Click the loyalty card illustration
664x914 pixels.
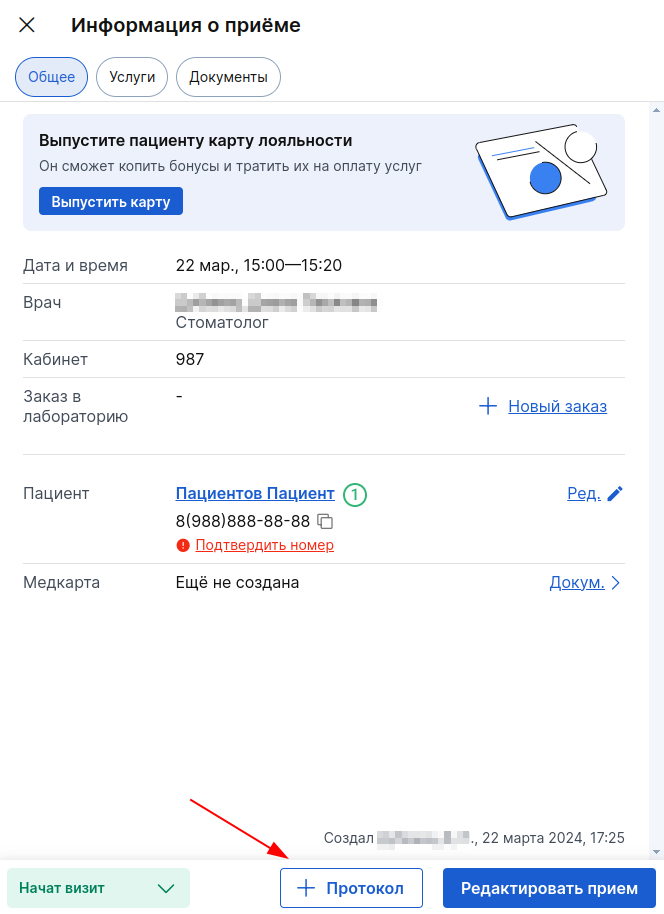pos(540,172)
